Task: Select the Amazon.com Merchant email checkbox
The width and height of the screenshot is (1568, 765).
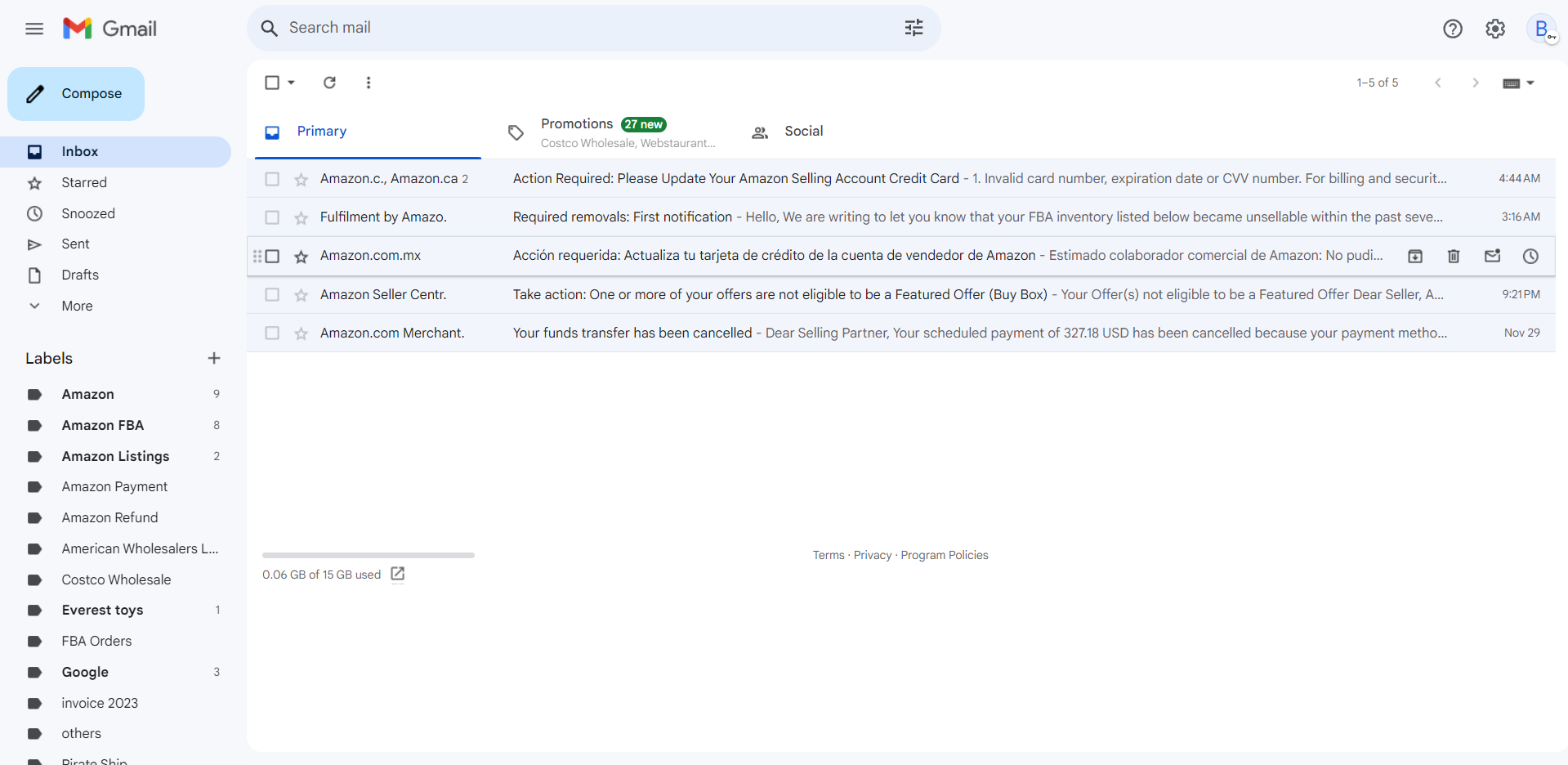Action: tap(272, 333)
